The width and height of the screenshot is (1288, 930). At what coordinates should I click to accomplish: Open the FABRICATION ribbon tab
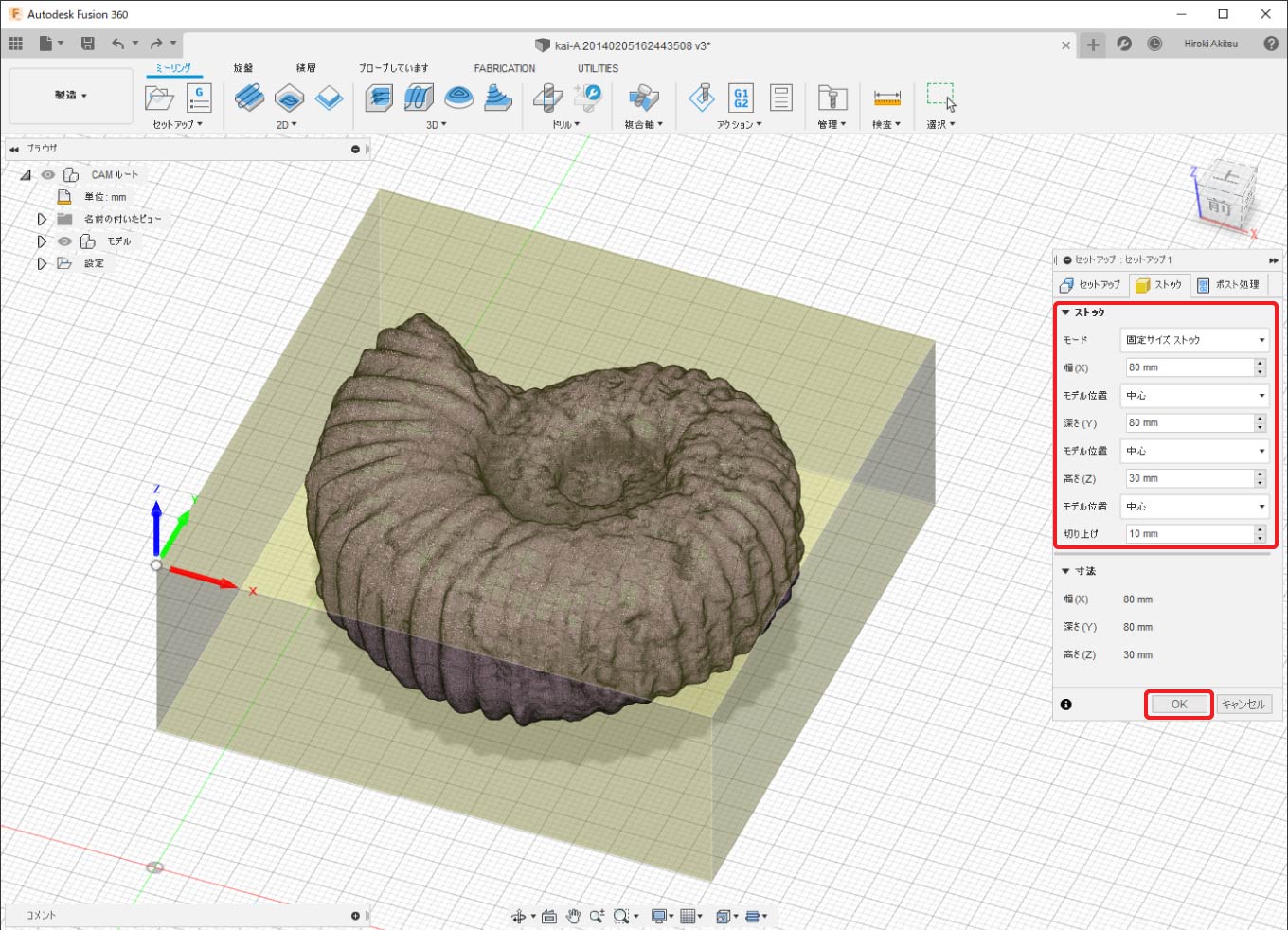[x=504, y=68]
